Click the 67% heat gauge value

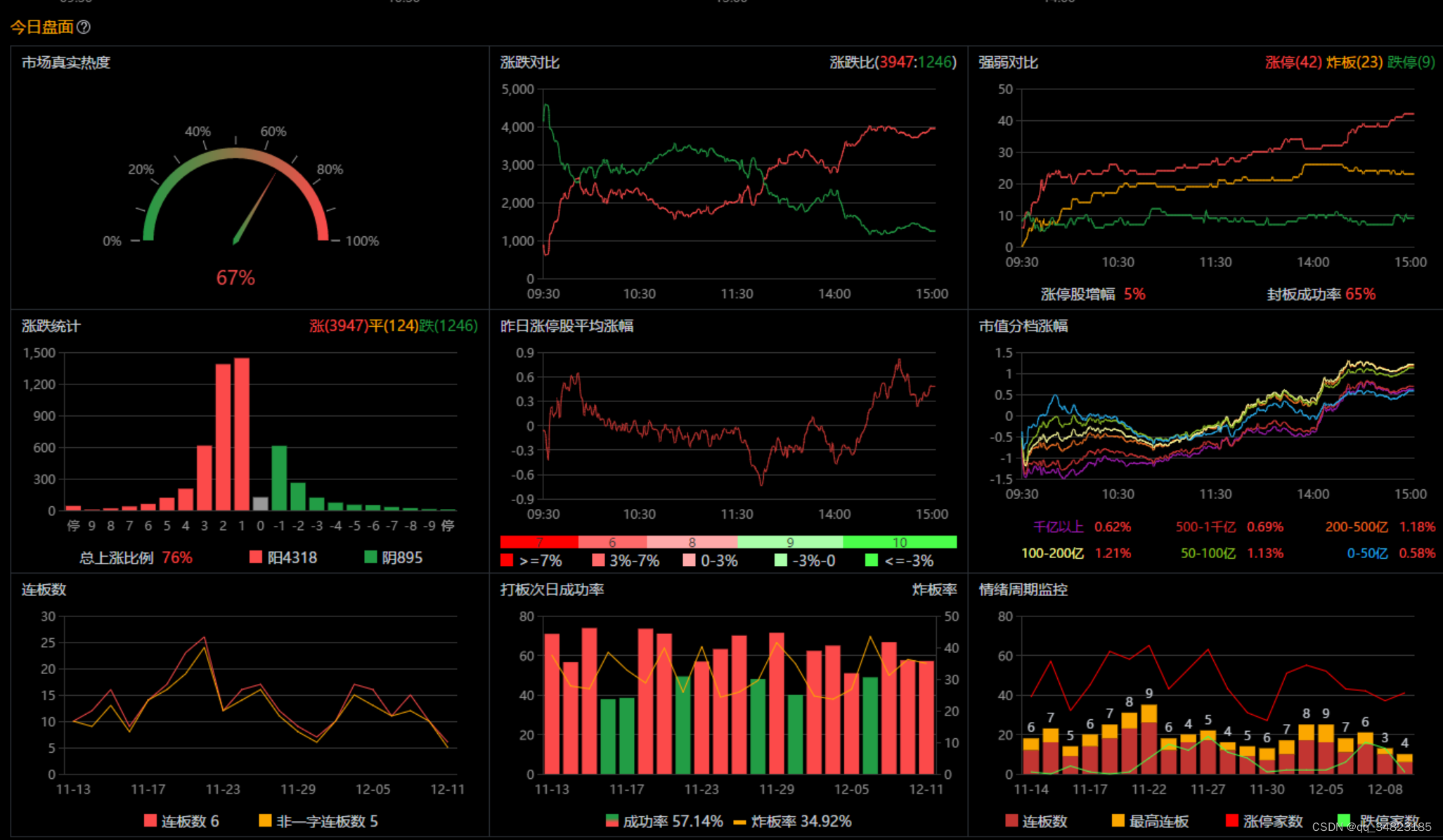[235, 278]
